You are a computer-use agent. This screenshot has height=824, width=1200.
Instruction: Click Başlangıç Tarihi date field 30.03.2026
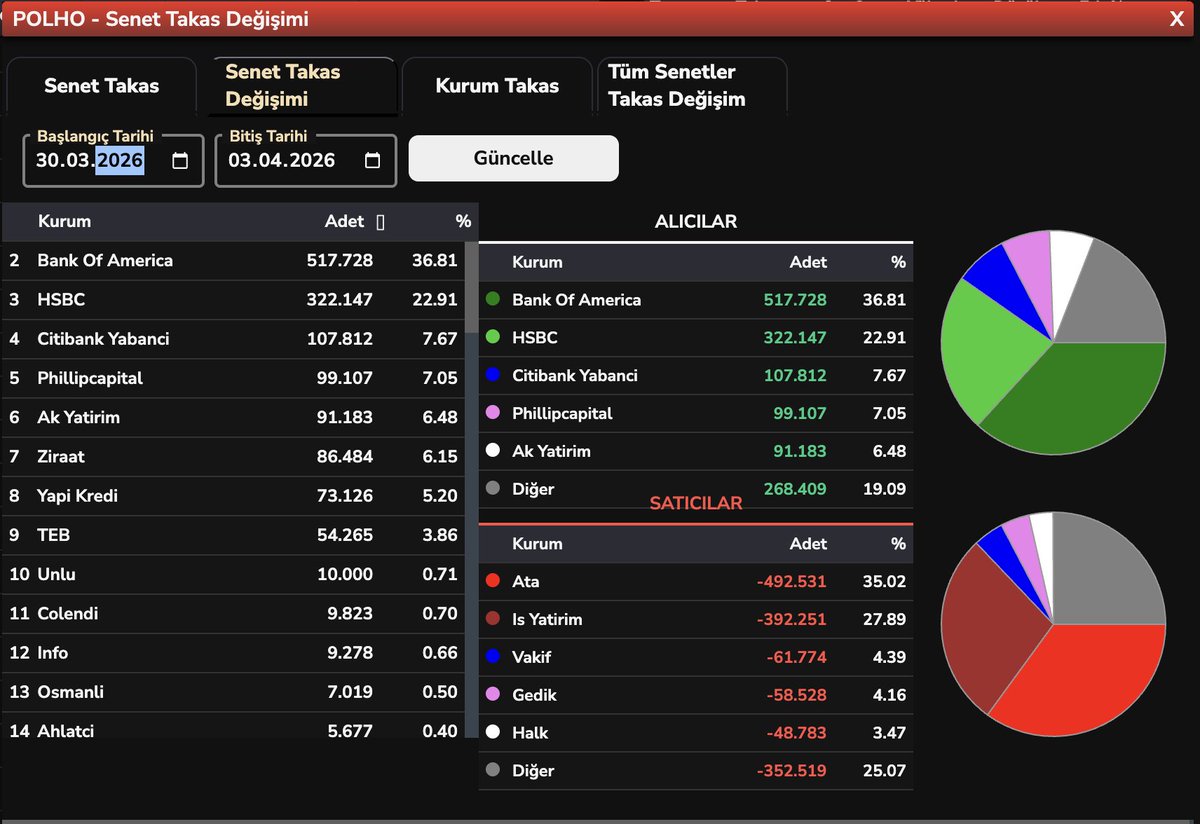point(113,161)
